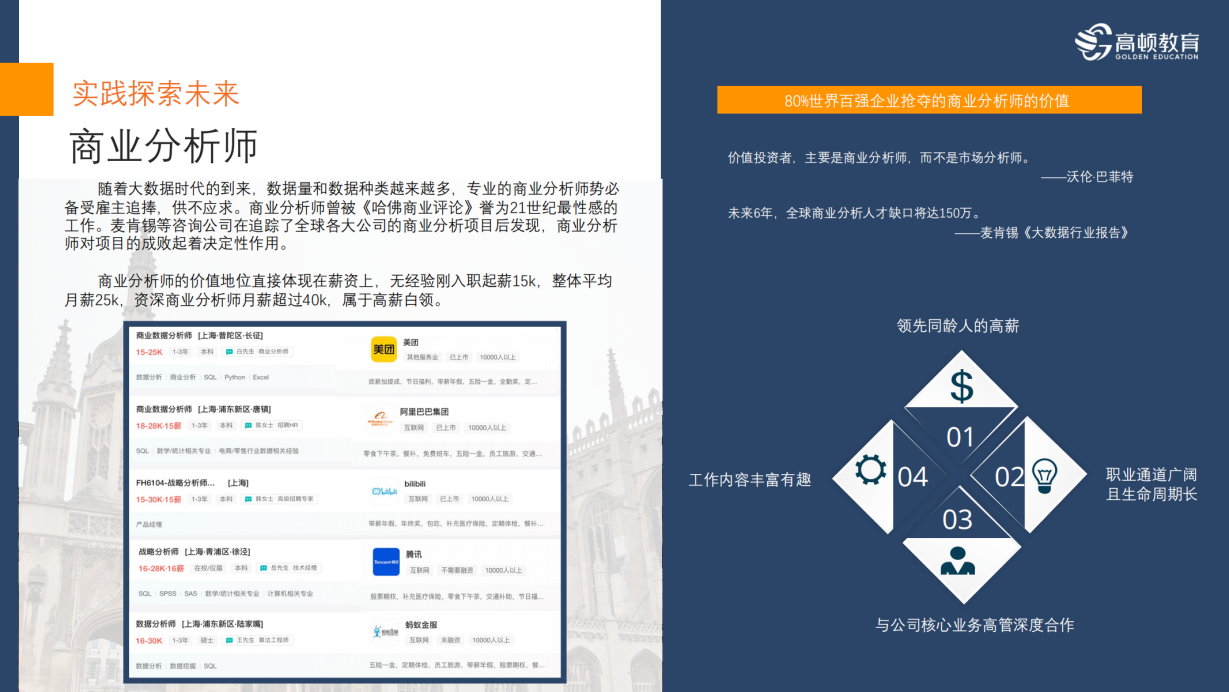Click the large 商业分析师 heading
Screen dimensions: 1229x692
163,146
